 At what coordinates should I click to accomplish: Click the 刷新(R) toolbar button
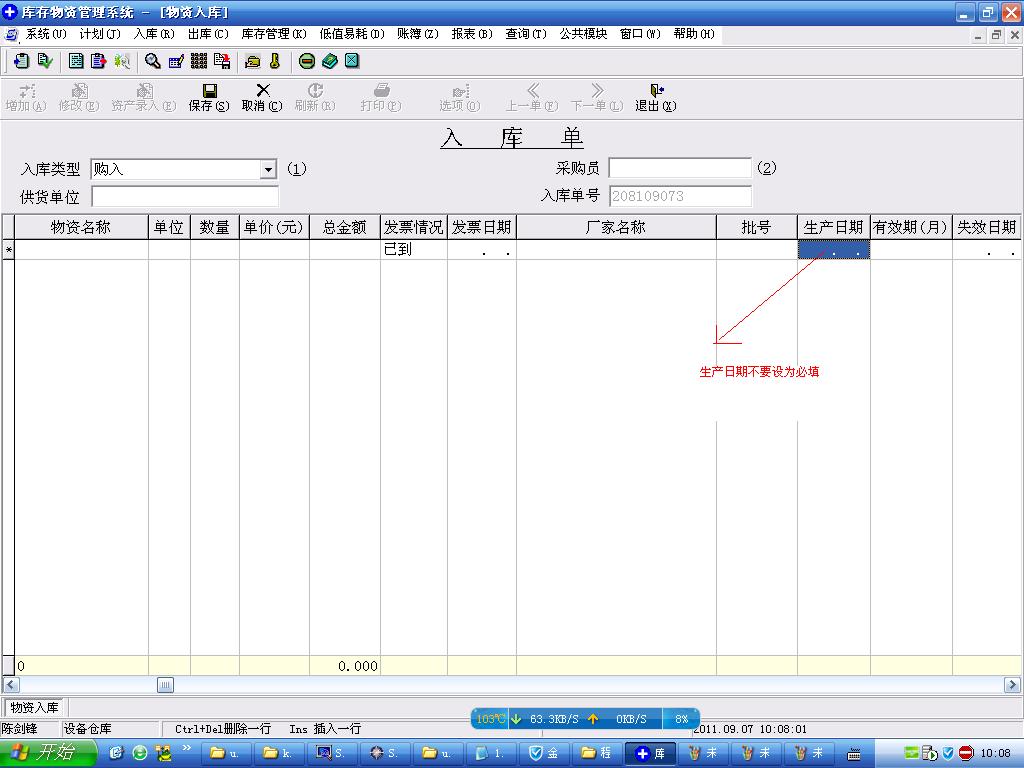315,97
